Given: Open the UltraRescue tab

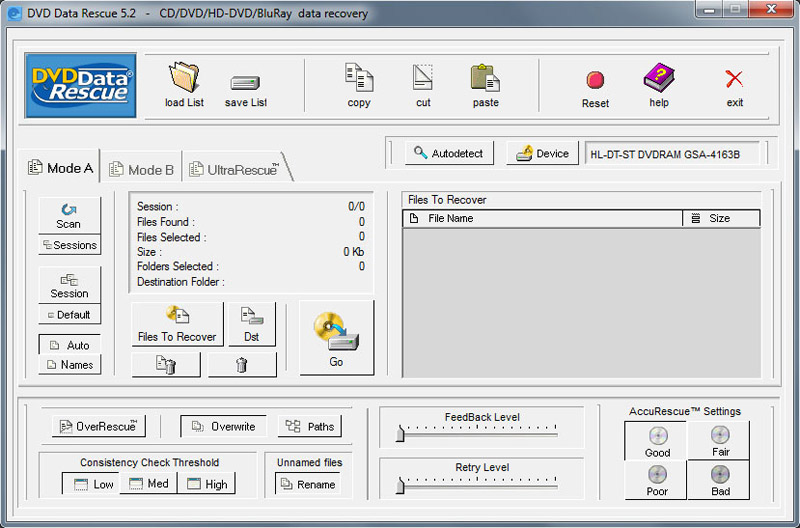Looking at the screenshot, I should tap(235, 169).
